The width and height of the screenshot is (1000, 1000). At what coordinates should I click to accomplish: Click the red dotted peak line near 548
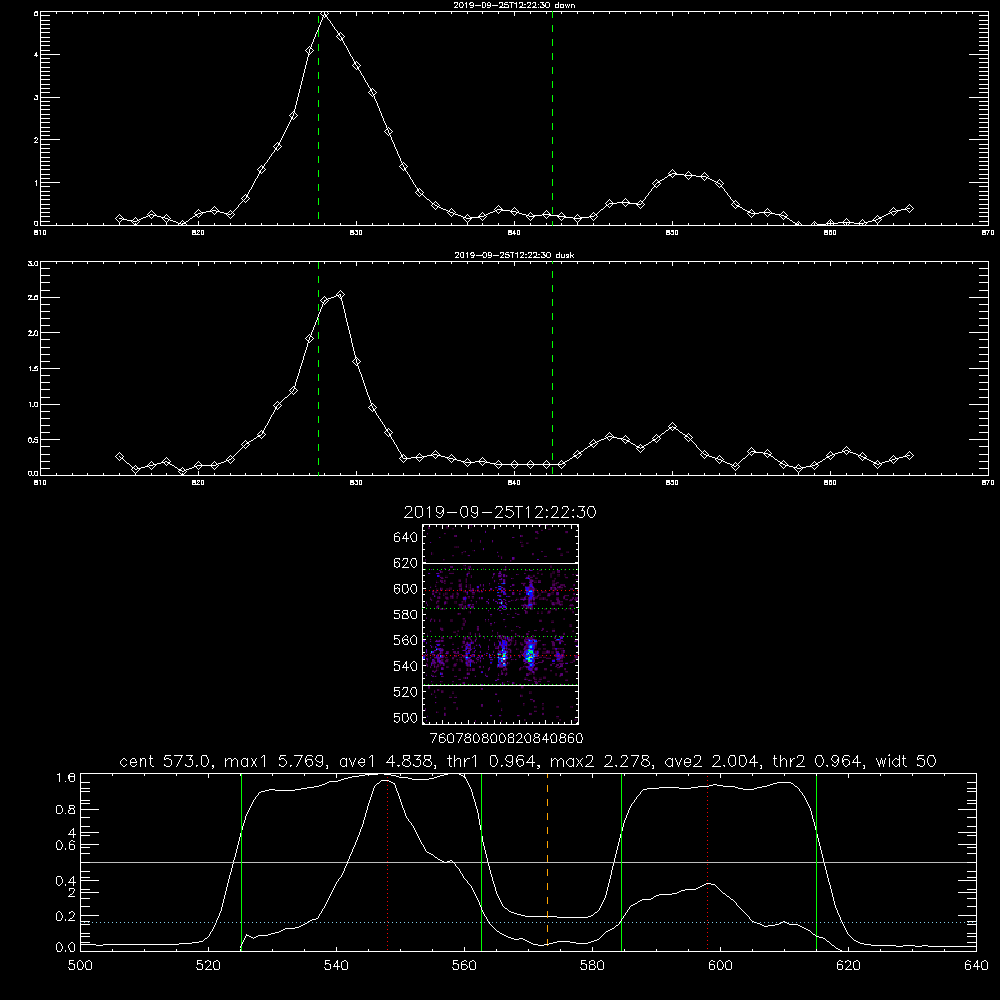click(x=388, y=861)
